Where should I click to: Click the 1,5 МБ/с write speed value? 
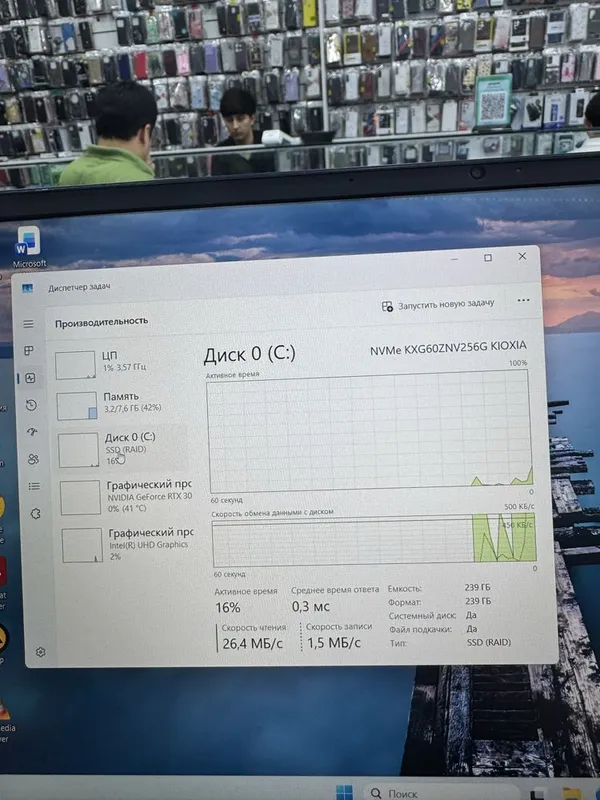tap(334, 643)
